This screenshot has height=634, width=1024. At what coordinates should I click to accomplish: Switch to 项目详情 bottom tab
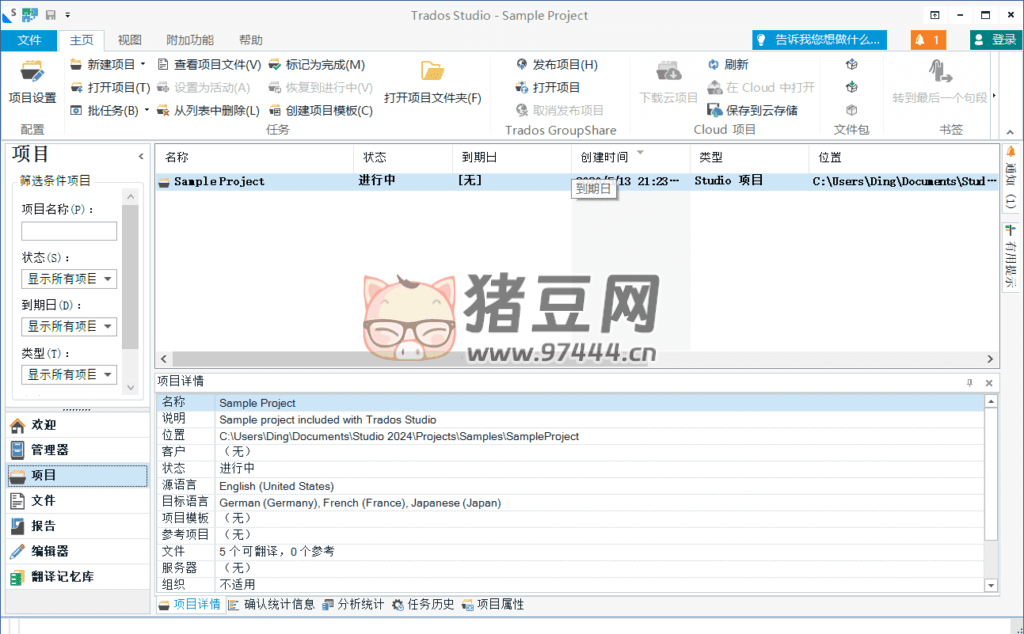pos(190,605)
